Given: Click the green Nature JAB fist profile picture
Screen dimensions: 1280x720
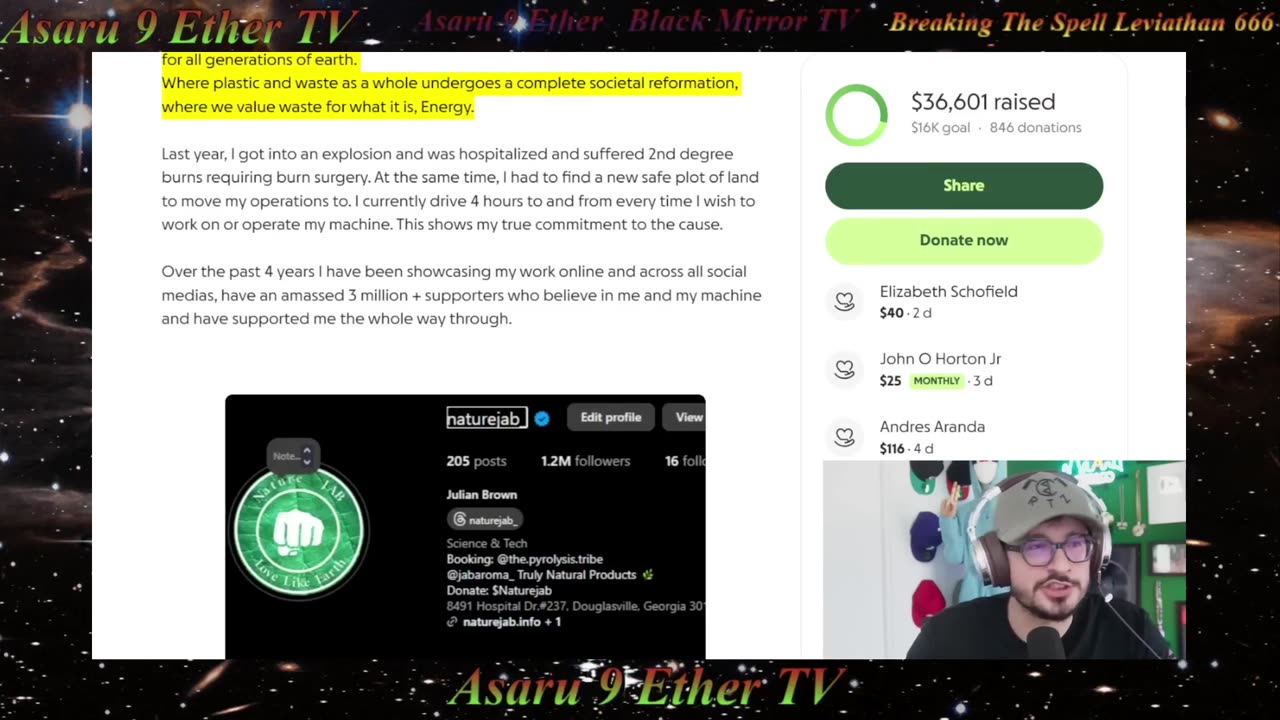Looking at the screenshot, I should (x=299, y=531).
